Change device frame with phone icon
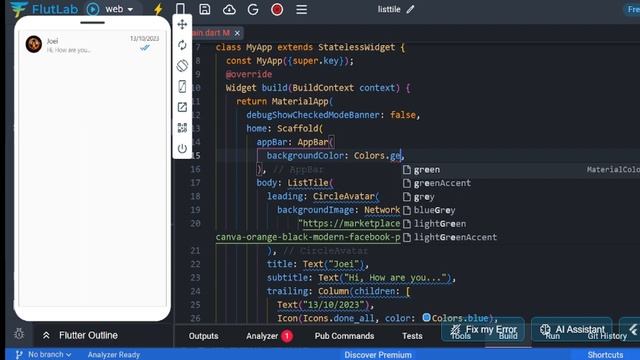640x360 pixels. (x=182, y=86)
